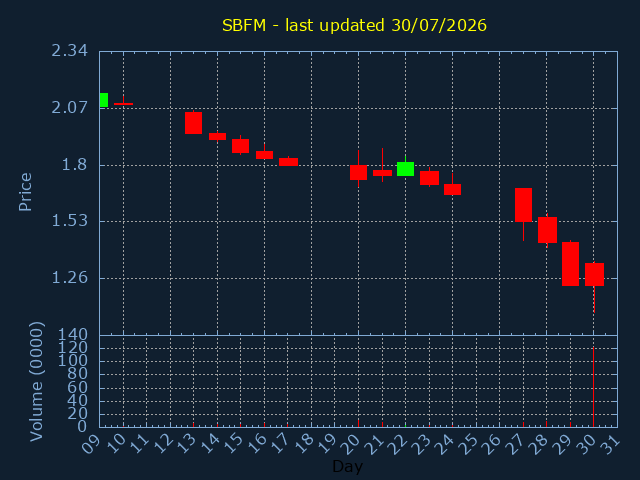Image resolution: width=640 pixels, height=480 pixels.
Task: Click the 2.07 price axis label
Action: click(x=69, y=108)
